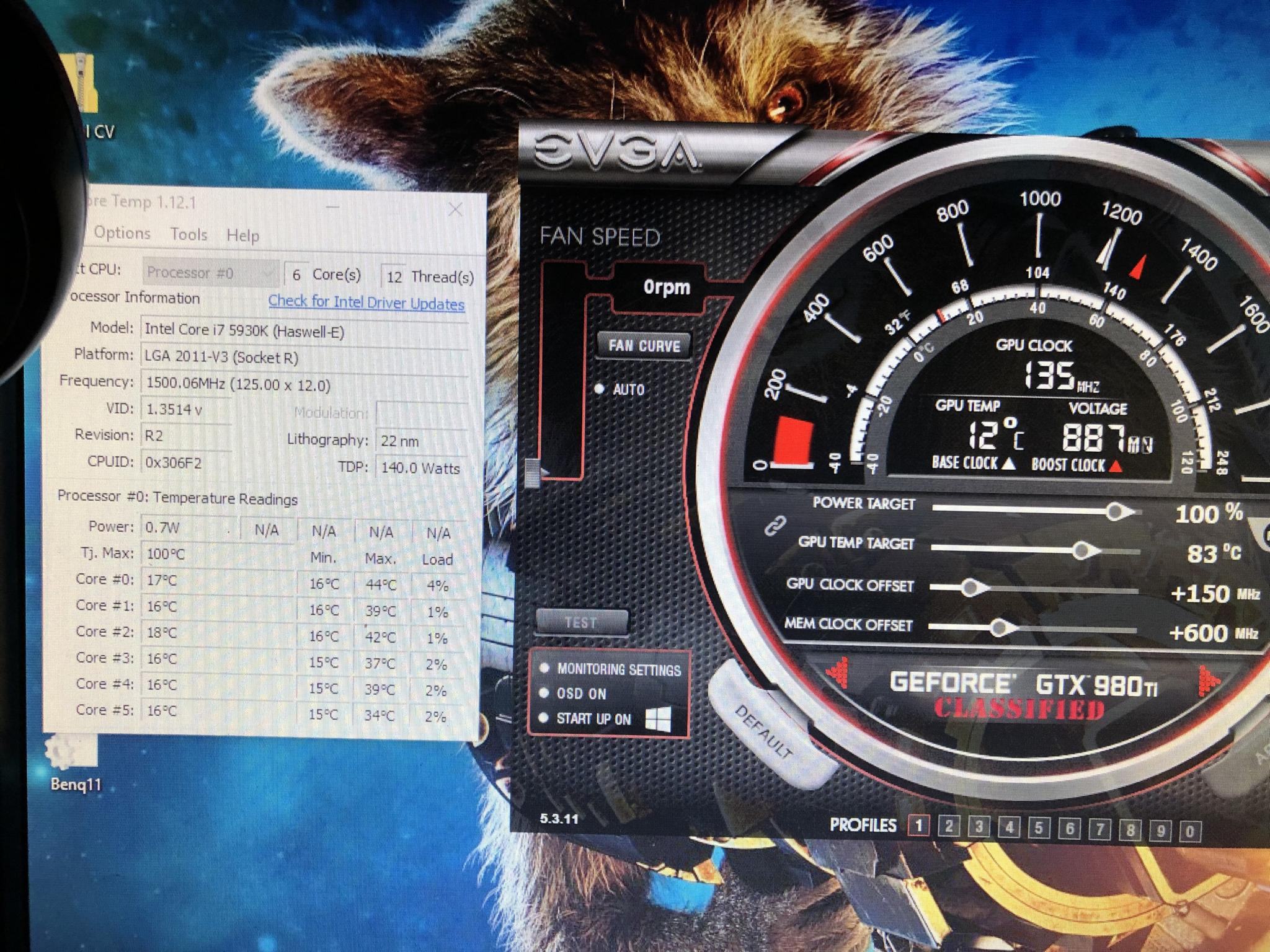The height and width of the screenshot is (952, 1270).
Task: Select profile 9
Action: coord(1160,831)
